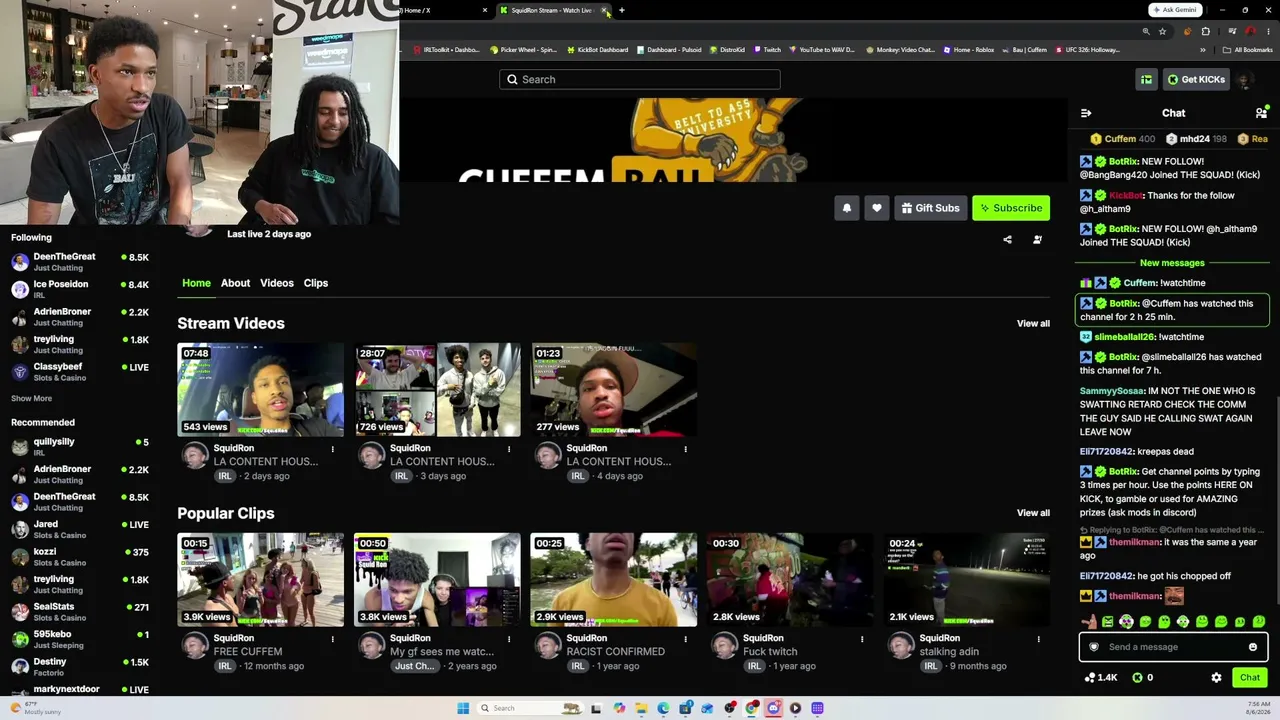View all Stream Videos
Image resolution: width=1280 pixels, height=720 pixels.
(1033, 323)
